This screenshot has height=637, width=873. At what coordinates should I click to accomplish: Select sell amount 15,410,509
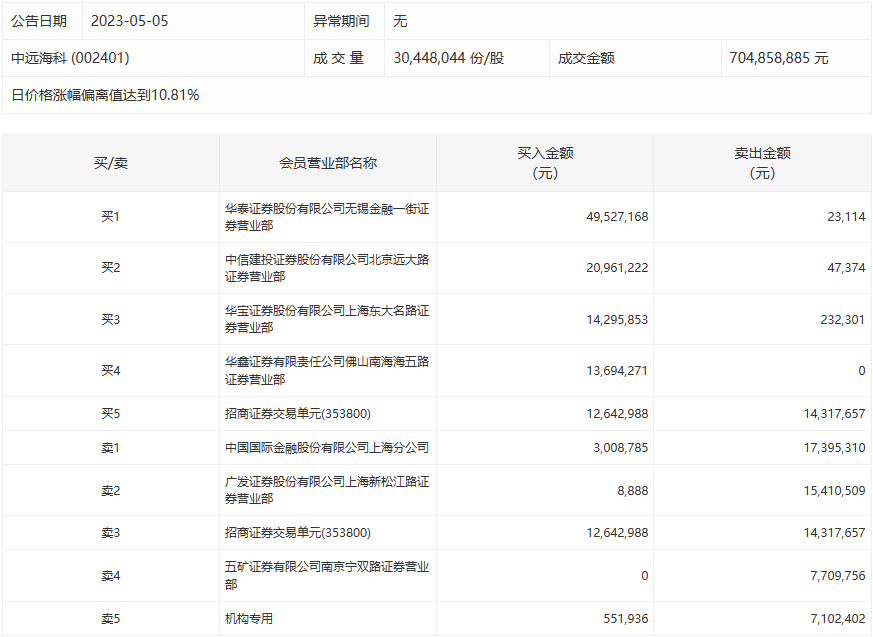tap(834, 491)
